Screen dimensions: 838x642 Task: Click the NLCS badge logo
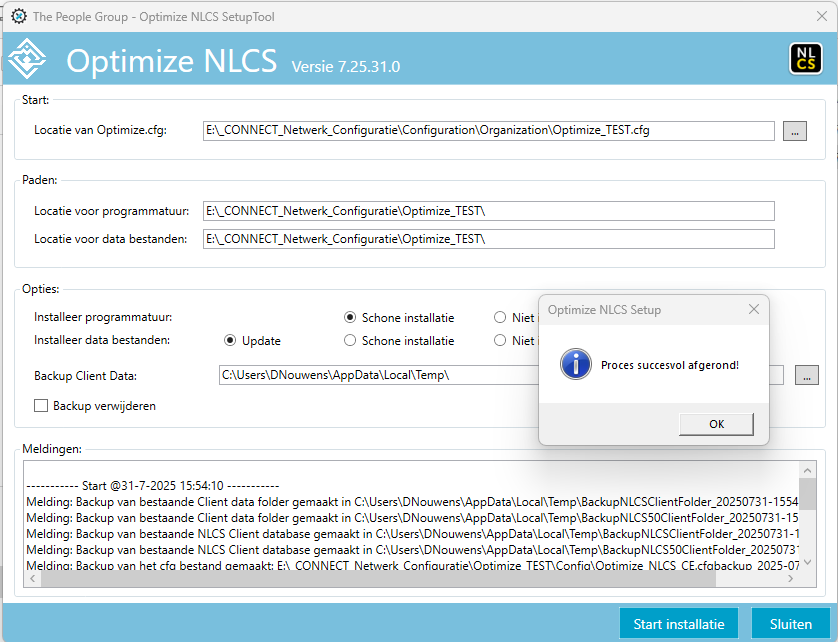tap(806, 59)
